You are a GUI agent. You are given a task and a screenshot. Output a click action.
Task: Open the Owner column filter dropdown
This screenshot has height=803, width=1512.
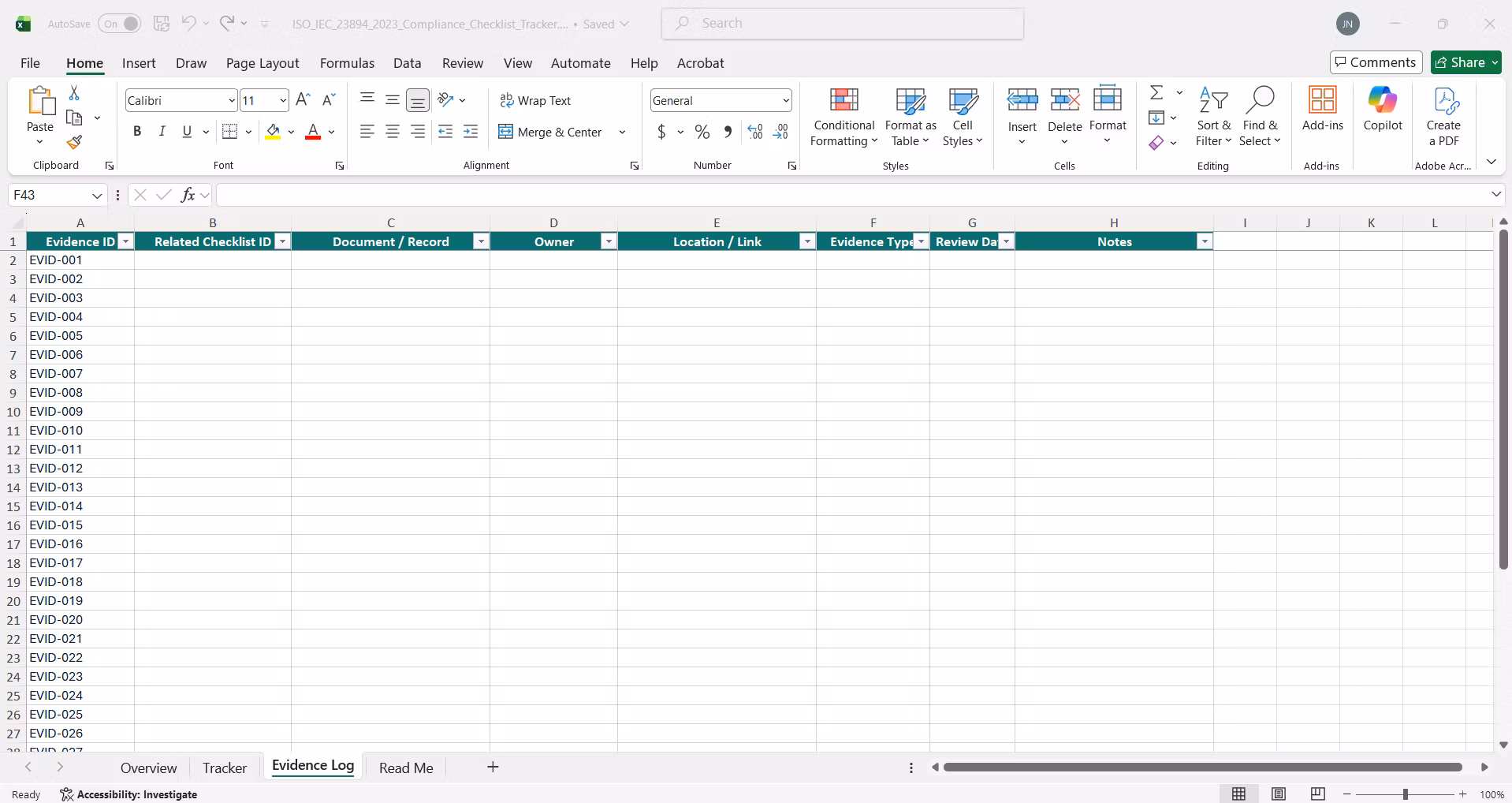[x=609, y=241]
